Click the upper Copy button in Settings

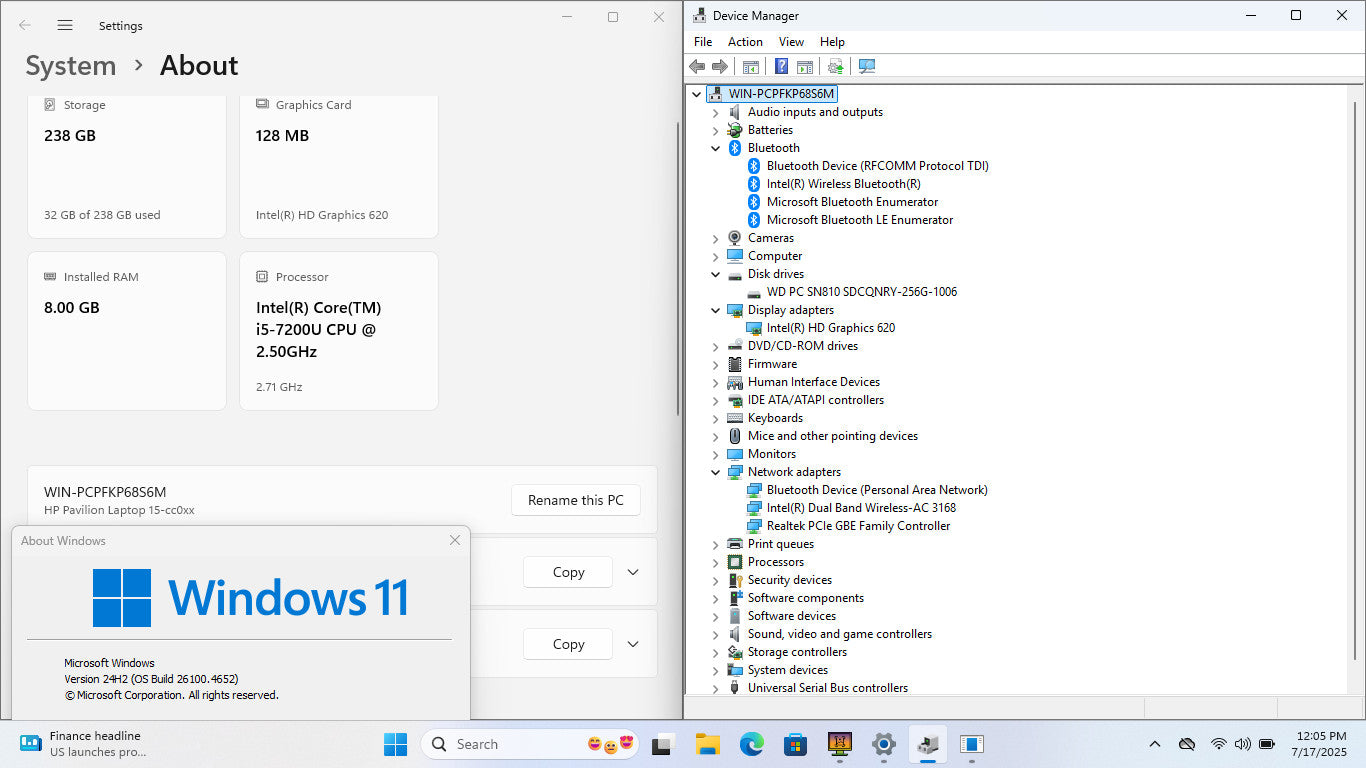(x=568, y=572)
